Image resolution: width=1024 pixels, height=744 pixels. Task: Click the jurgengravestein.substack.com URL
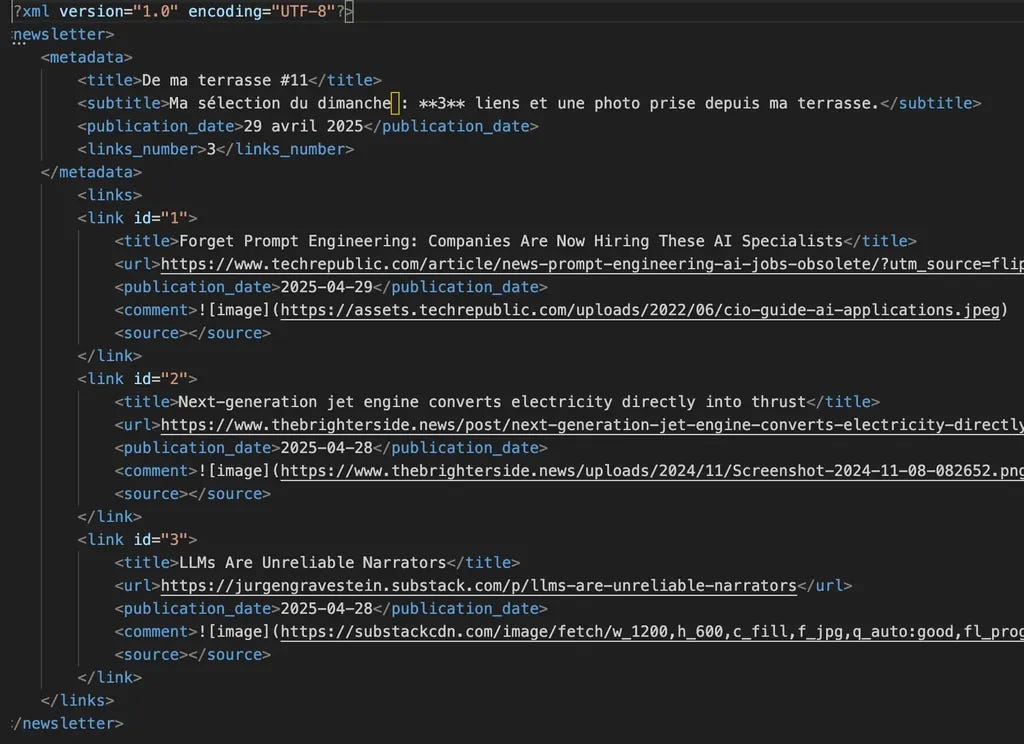(470, 585)
